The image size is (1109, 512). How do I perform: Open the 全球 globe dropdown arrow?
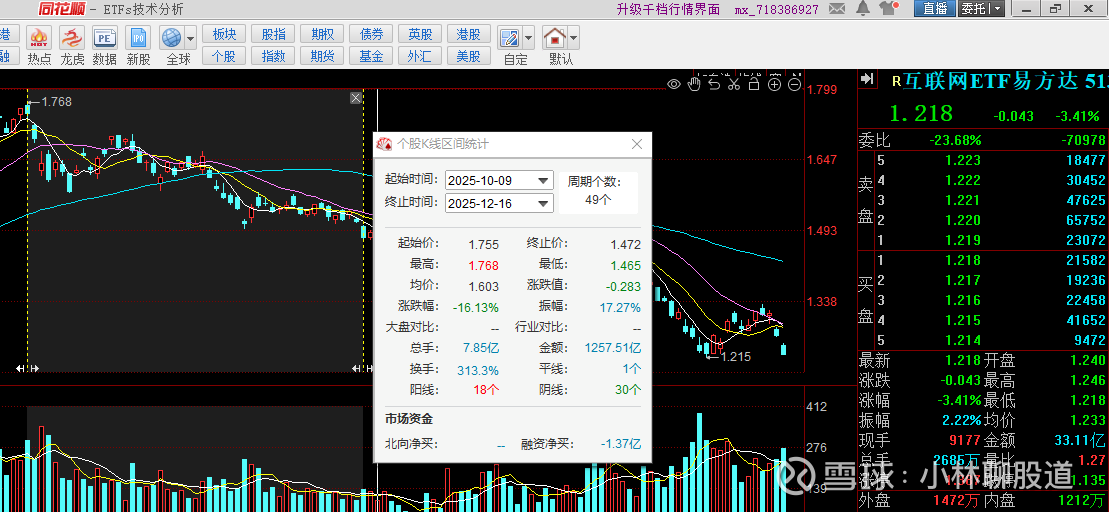[190, 38]
